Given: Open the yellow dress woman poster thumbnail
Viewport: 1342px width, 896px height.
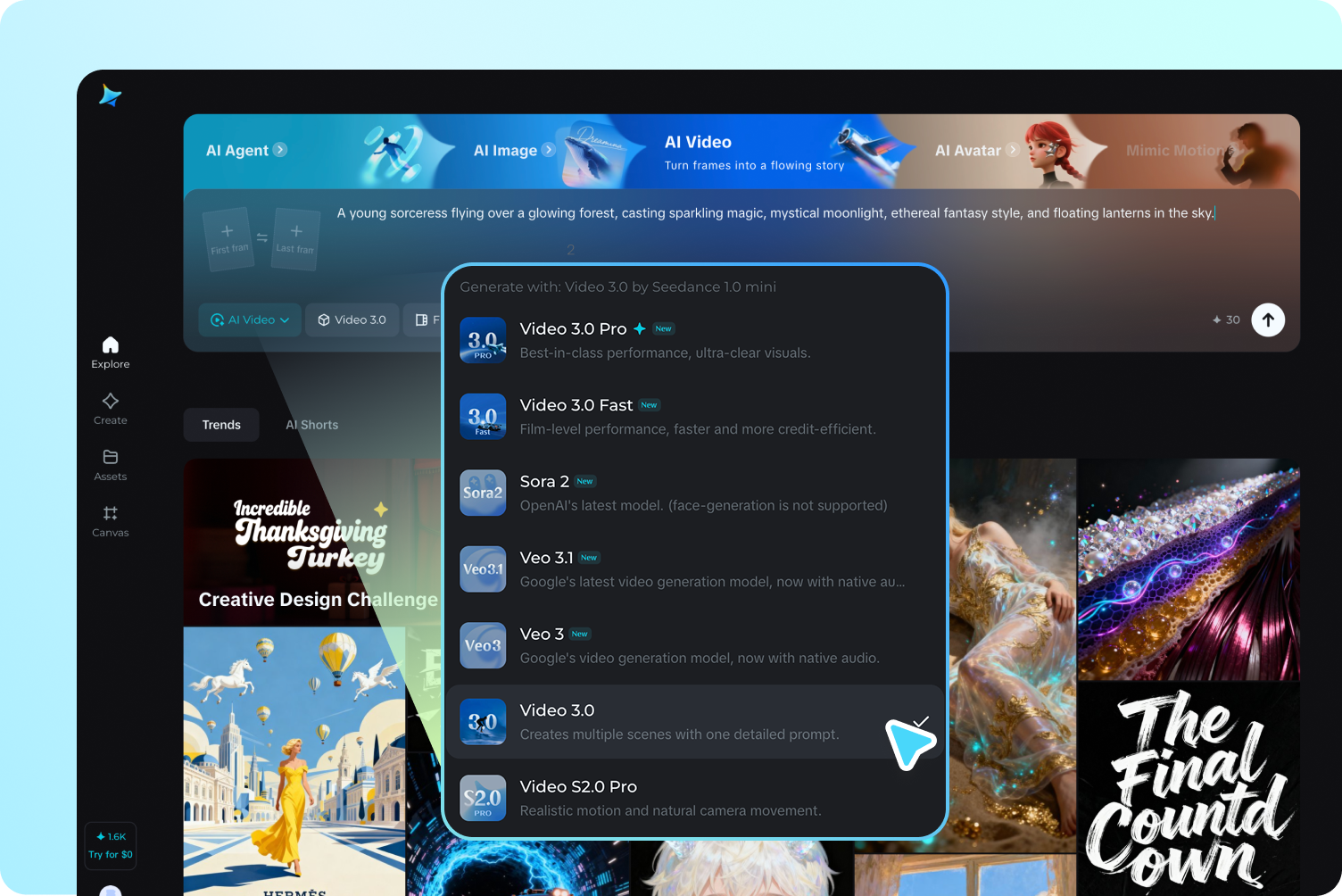Looking at the screenshot, I should tap(294, 761).
